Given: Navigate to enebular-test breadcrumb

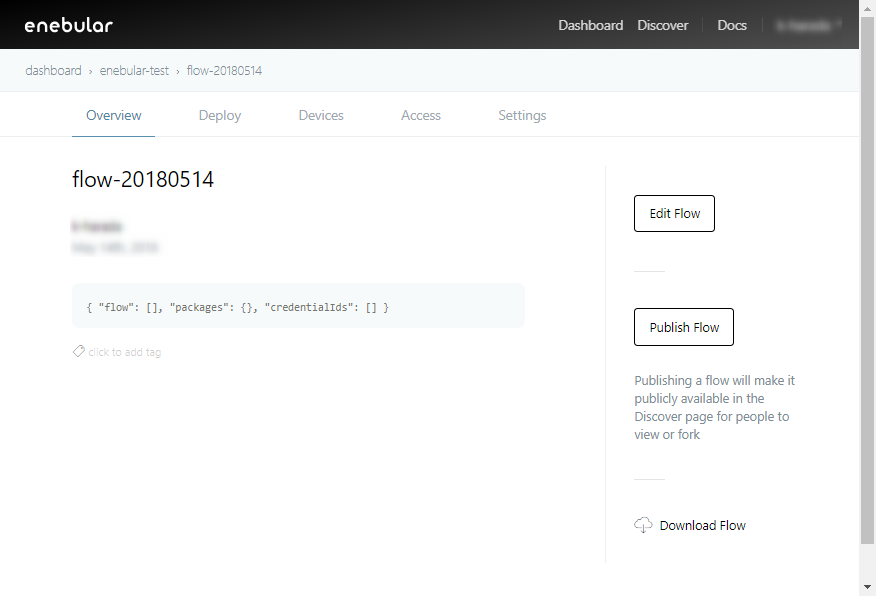Looking at the screenshot, I should pos(134,71).
